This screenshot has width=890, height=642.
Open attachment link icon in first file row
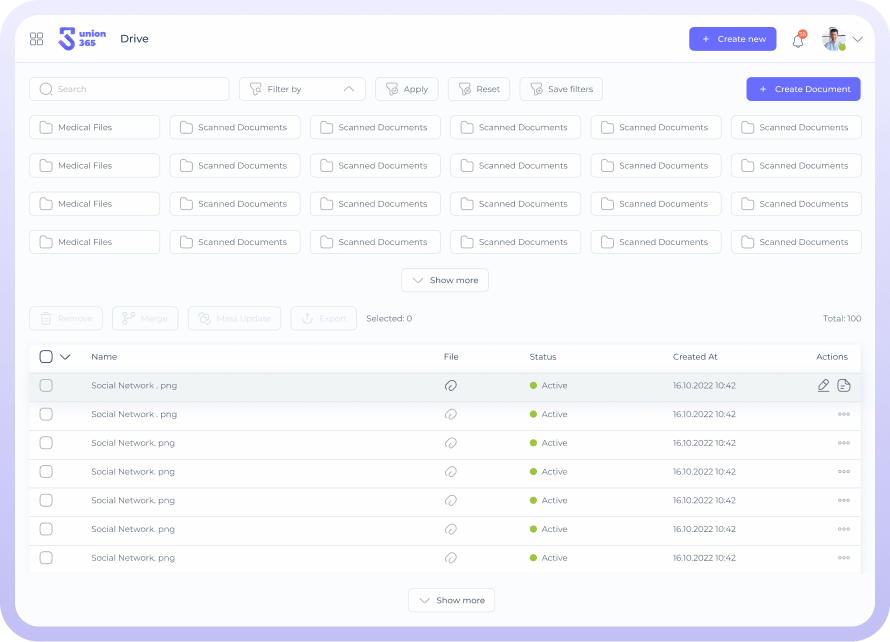[x=451, y=386]
